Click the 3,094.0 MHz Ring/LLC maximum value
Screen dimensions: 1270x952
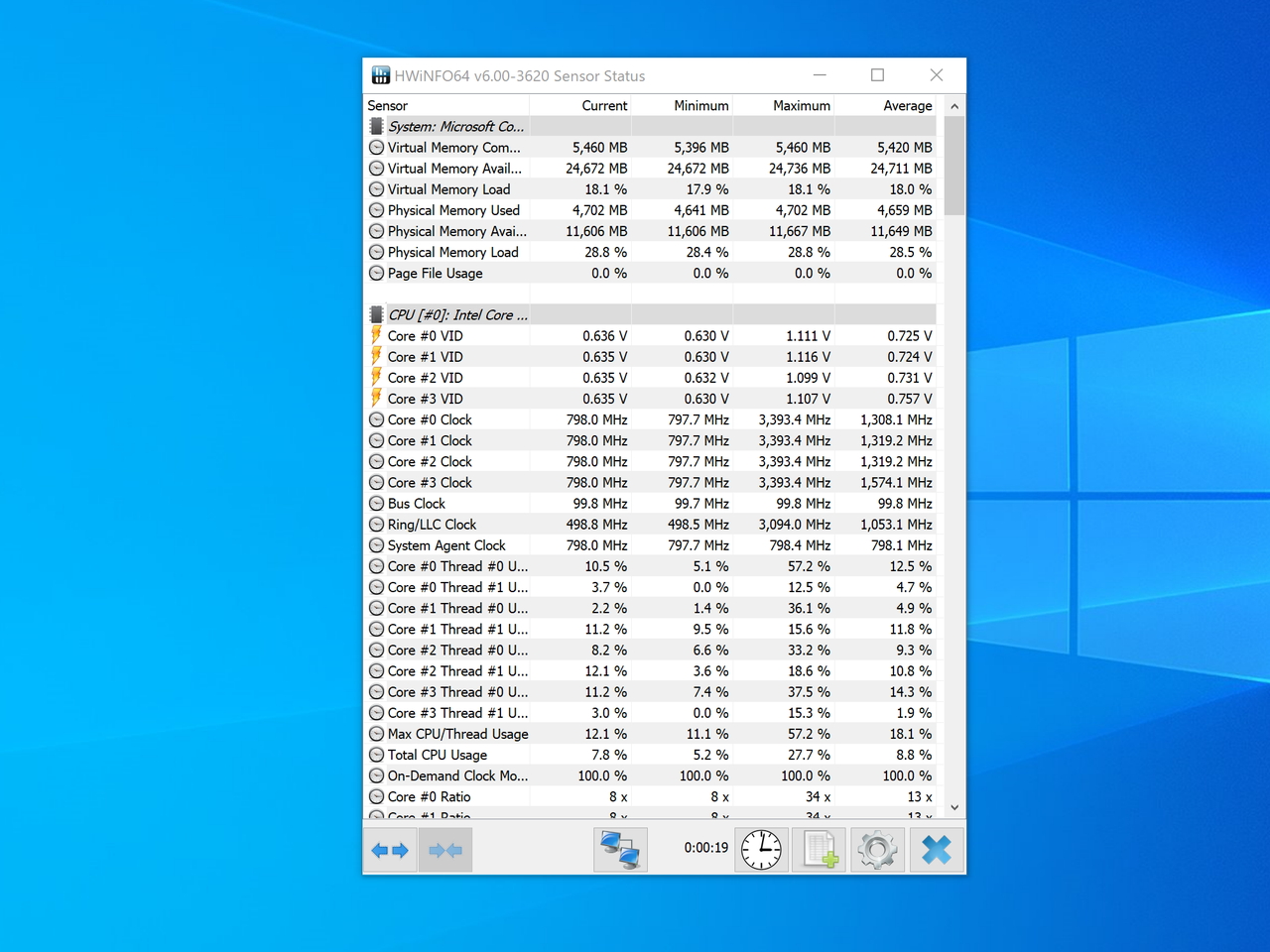794,524
